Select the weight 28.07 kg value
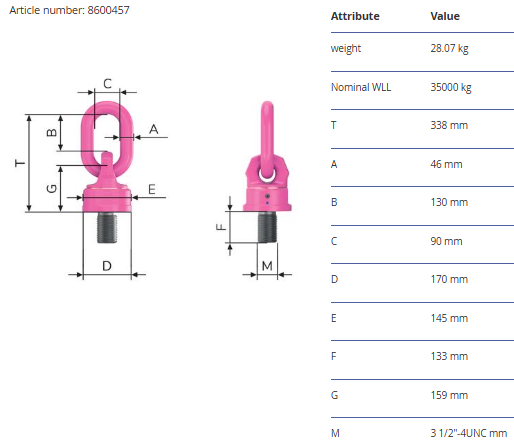Viewport: 514px width, 445px height. click(x=449, y=49)
